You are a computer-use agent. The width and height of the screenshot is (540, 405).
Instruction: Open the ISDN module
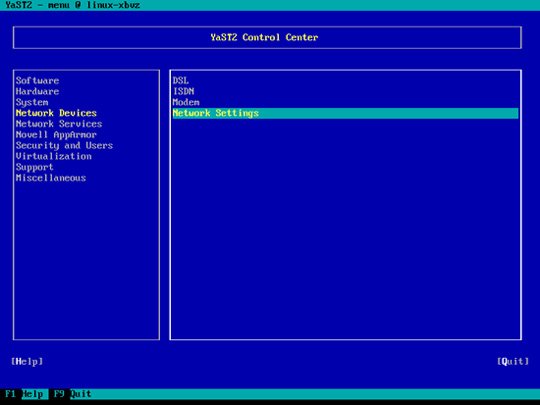[184, 91]
